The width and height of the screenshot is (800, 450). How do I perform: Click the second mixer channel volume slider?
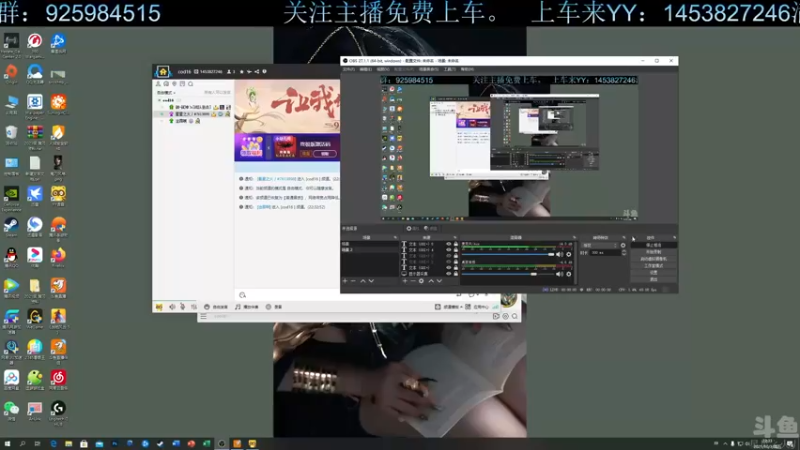[x=508, y=274]
